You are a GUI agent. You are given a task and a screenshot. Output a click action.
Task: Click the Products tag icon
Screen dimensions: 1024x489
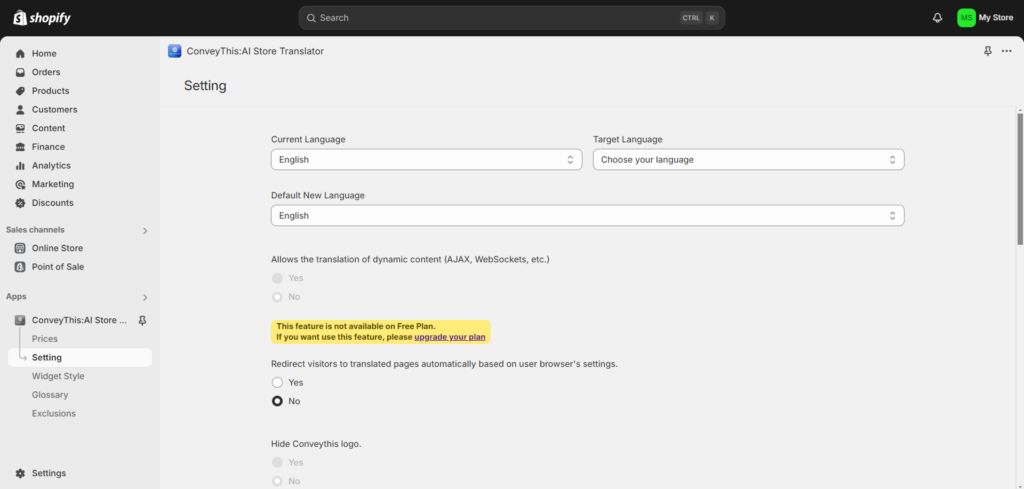[x=20, y=91]
